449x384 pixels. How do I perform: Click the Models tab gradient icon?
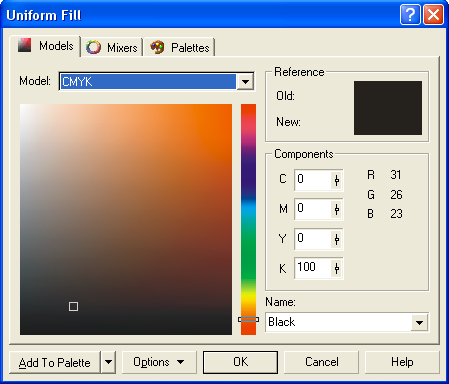[x=24, y=45]
